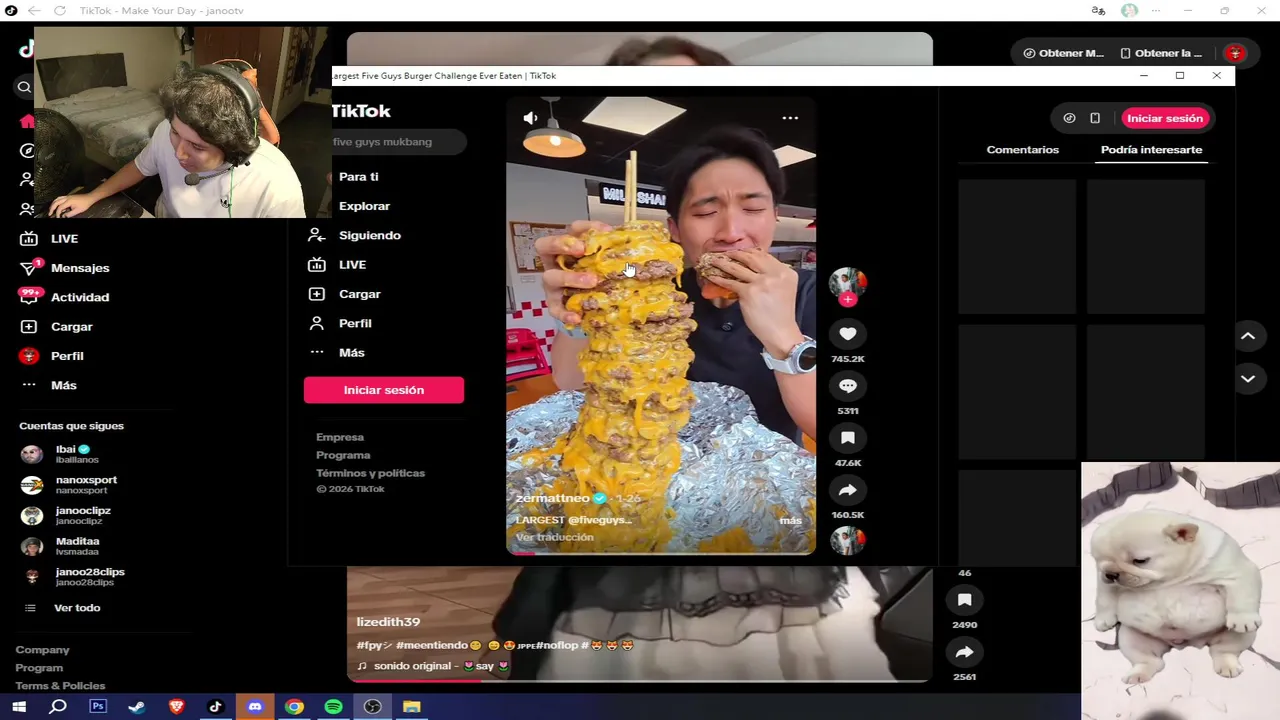Open Cargar in popup sidebar
Image resolution: width=1280 pixels, height=720 pixels.
[345, 294]
